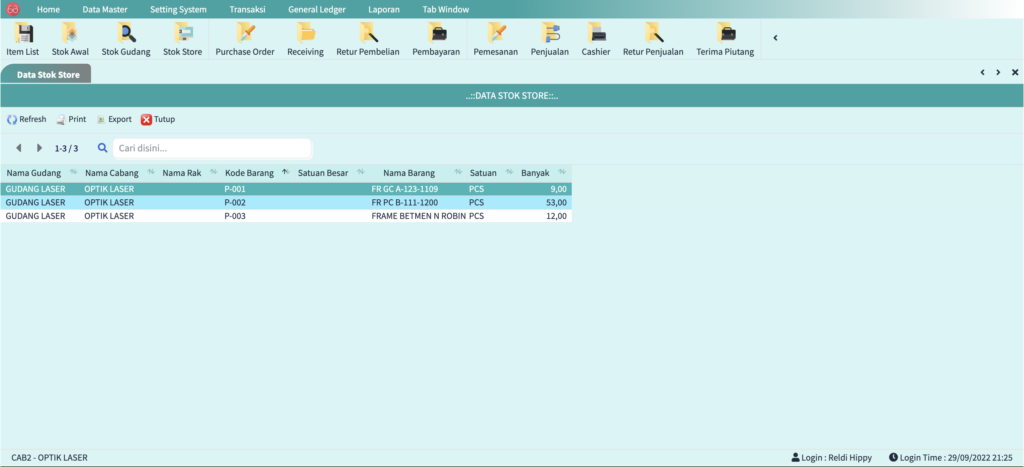Switch to the Data Stok Store tab
Image resolution: width=1024 pixels, height=467 pixels.
tap(48, 74)
